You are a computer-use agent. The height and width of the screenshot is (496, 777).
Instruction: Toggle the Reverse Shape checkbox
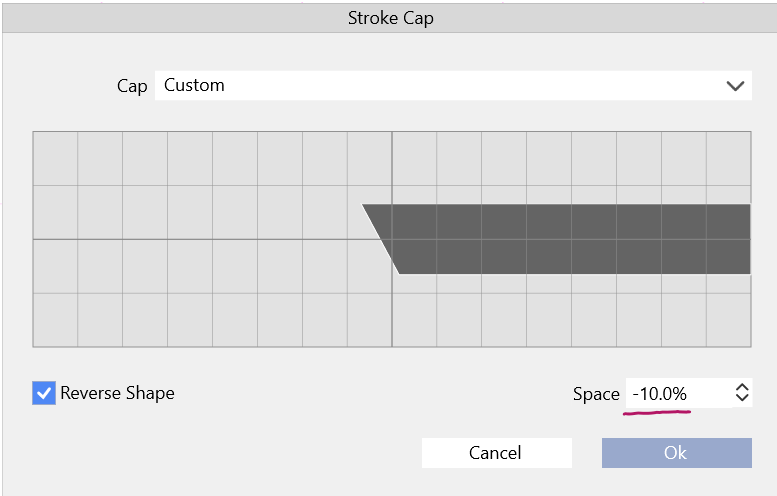(44, 393)
